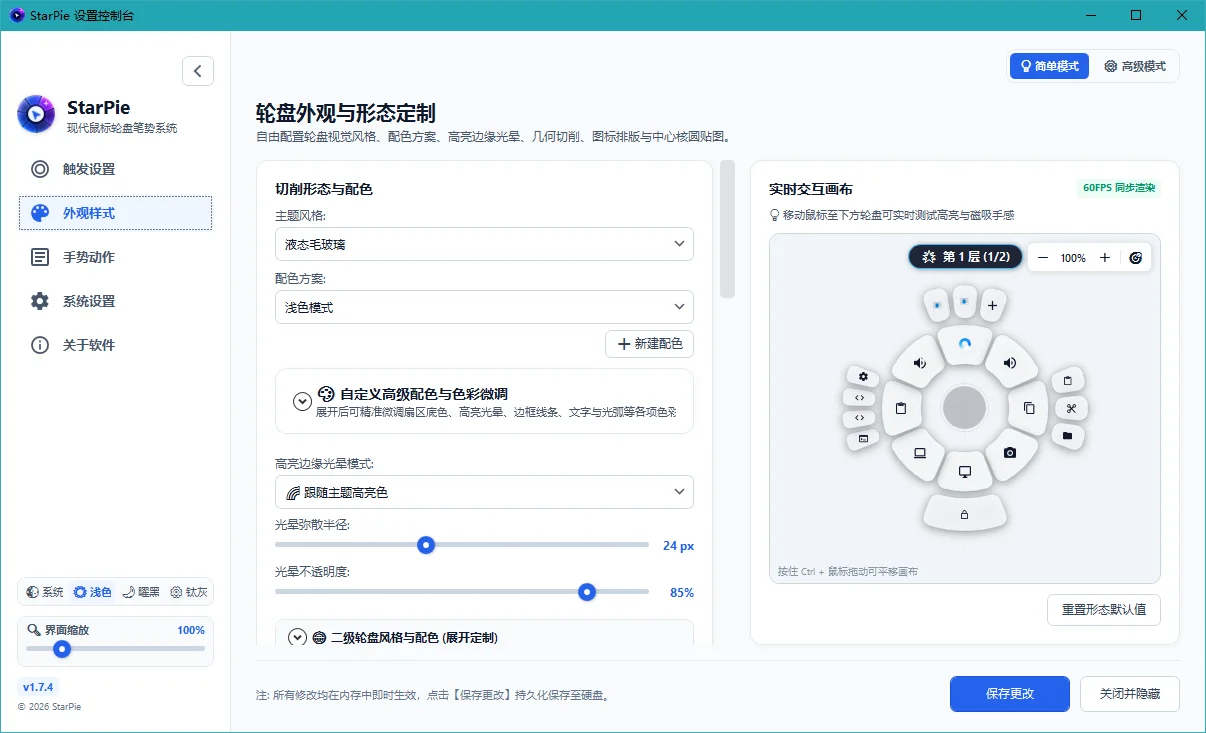Click the 光晕弥散半径 slider handle
The height and width of the screenshot is (733, 1206).
(426, 545)
